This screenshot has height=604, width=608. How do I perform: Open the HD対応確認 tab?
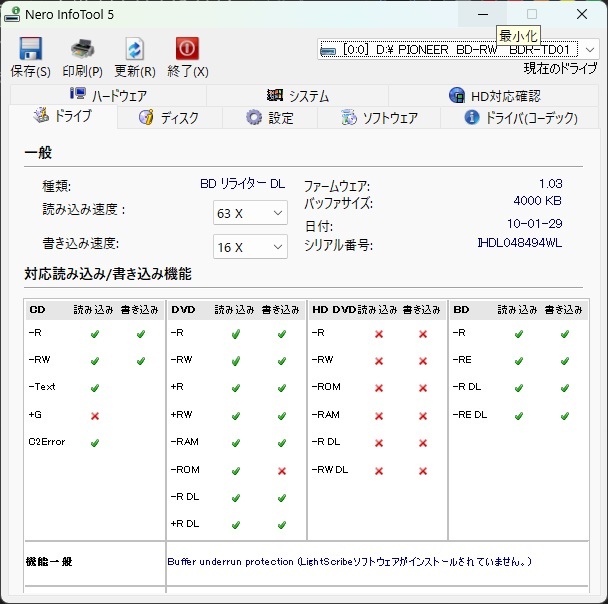tap(494, 95)
